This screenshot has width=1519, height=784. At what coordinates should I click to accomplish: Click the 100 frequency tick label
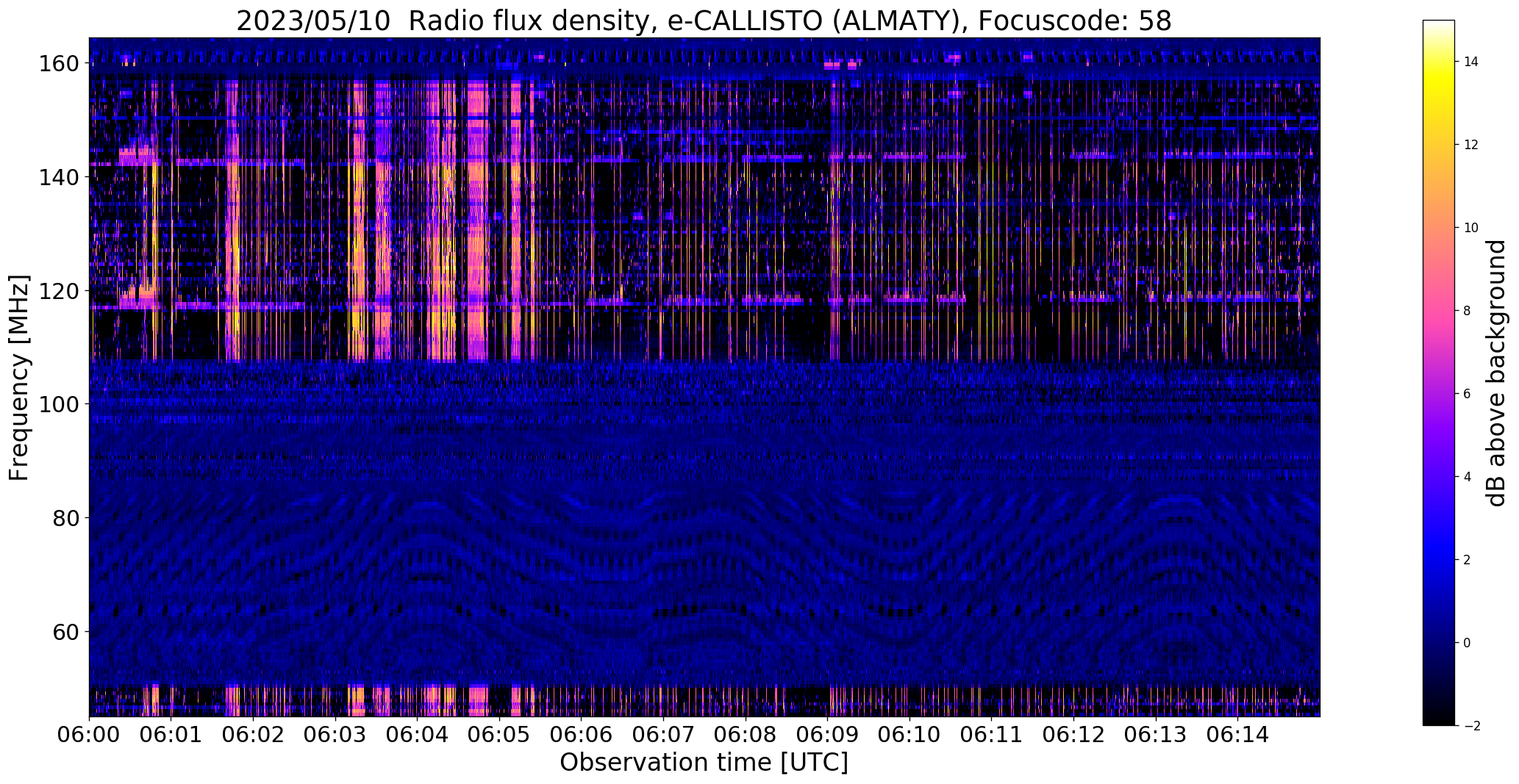click(60, 404)
